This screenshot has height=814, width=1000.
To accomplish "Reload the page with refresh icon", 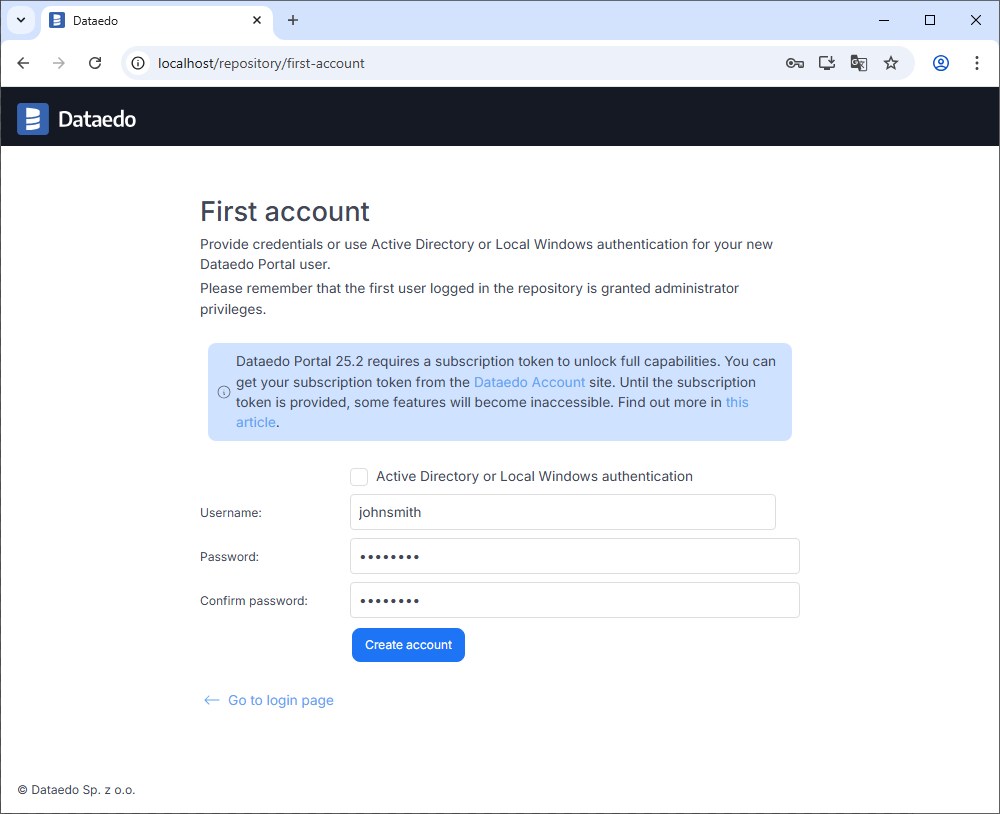I will [95, 63].
